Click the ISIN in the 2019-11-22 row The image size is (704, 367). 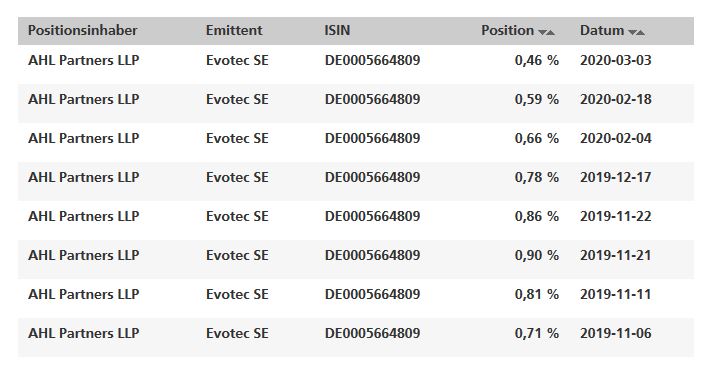372,217
